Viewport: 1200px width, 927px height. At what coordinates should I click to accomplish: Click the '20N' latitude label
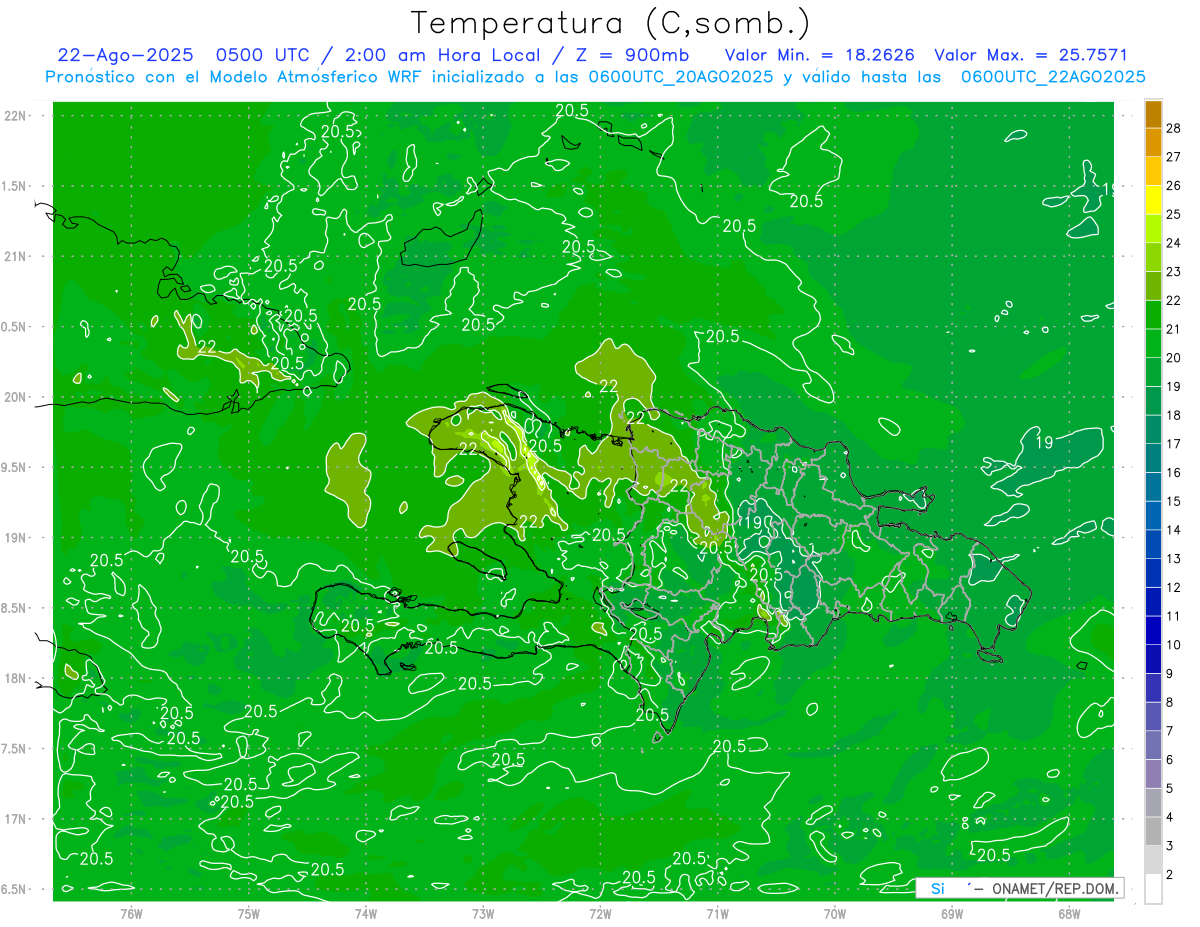tap(14, 397)
